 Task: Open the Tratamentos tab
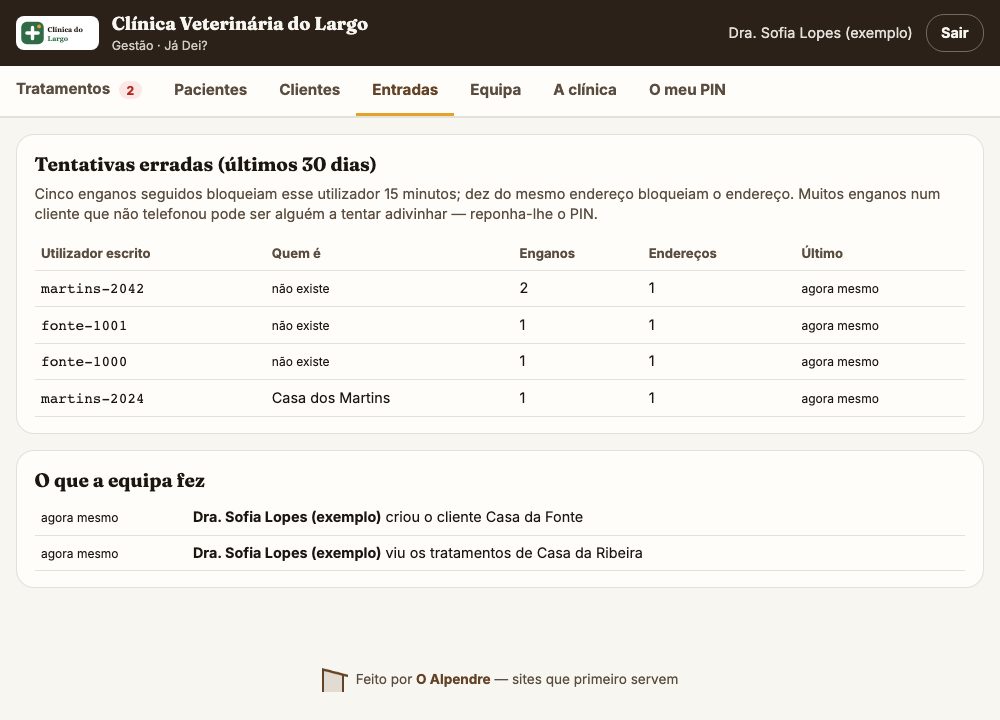tap(63, 89)
